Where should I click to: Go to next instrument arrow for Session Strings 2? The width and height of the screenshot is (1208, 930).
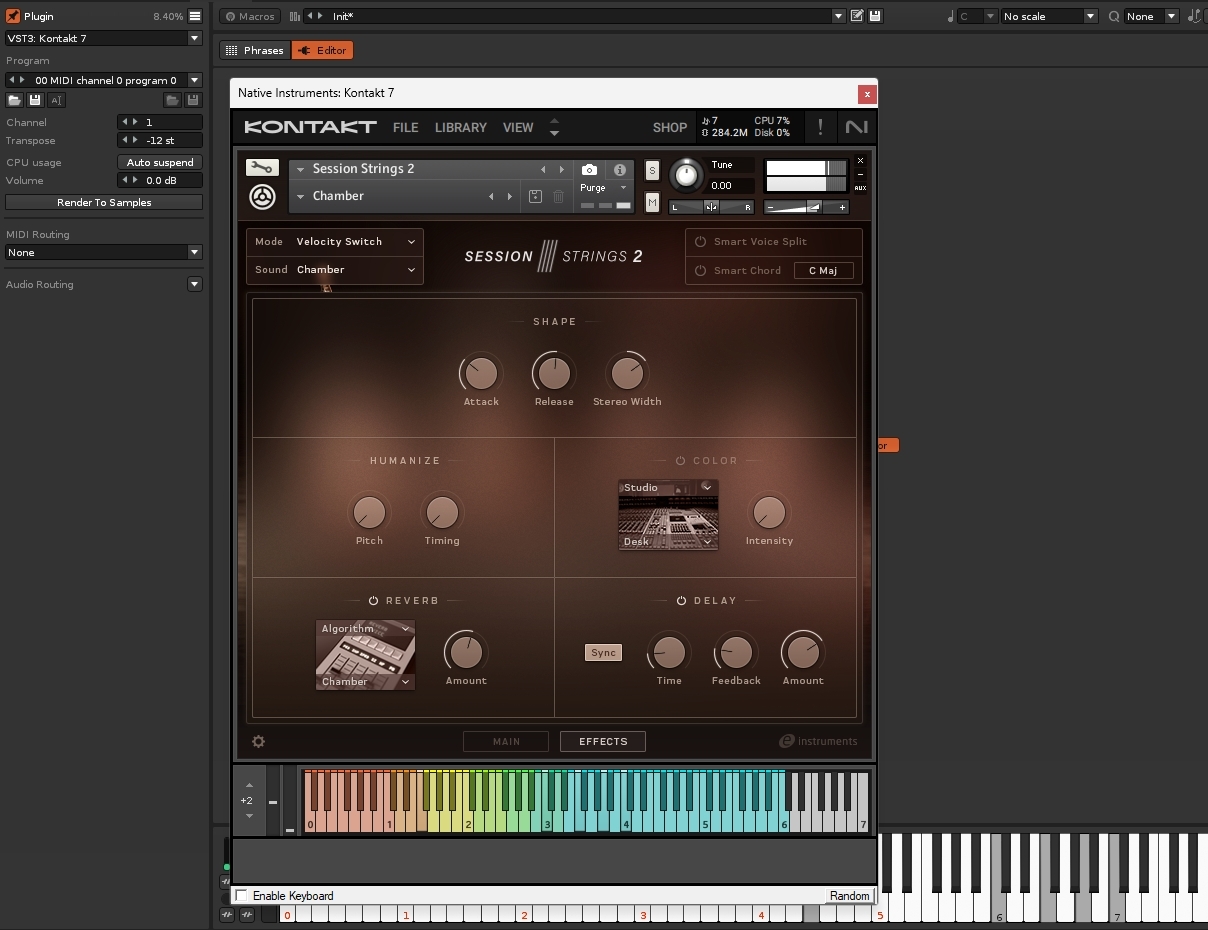click(561, 170)
